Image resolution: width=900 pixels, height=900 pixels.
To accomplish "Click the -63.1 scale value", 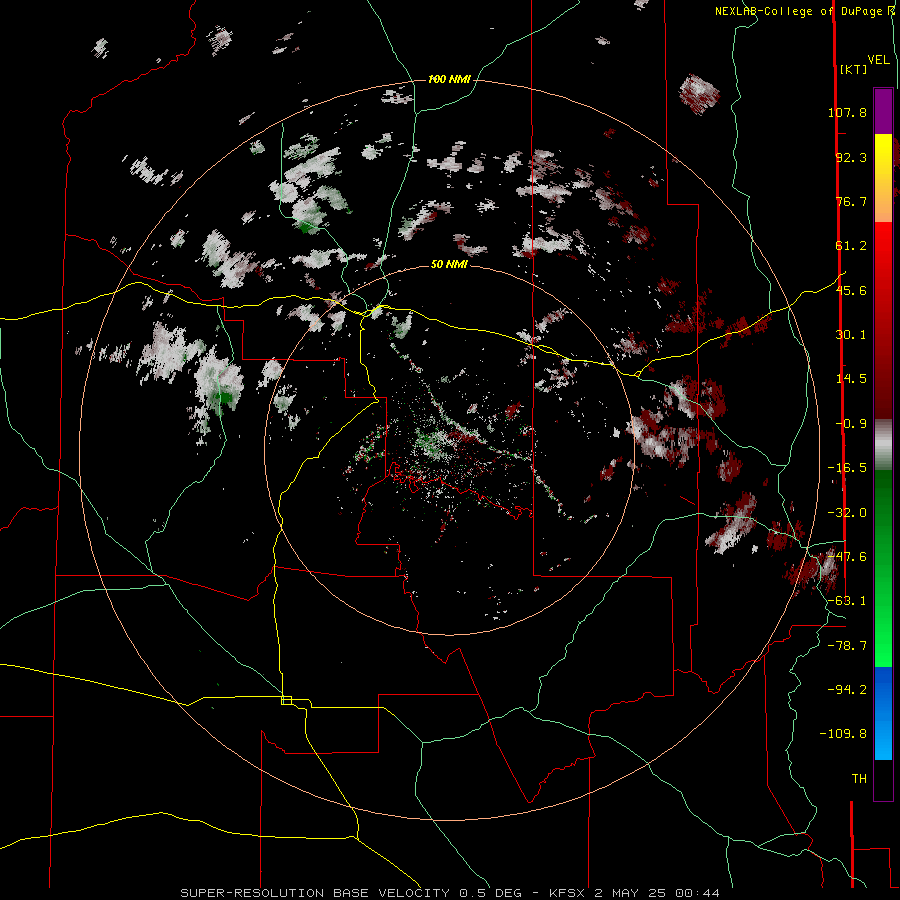I will pyautogui.click(x=847, y=601).
